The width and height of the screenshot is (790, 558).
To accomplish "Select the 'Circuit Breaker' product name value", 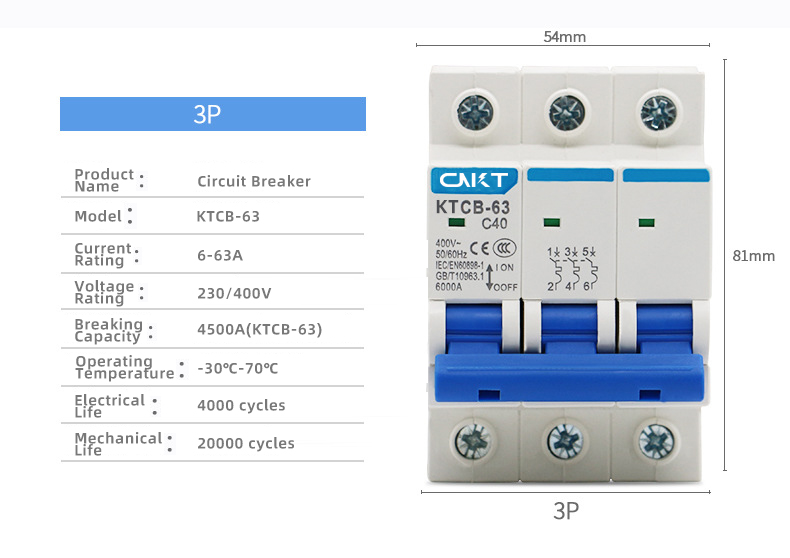I will pos(254,181).
